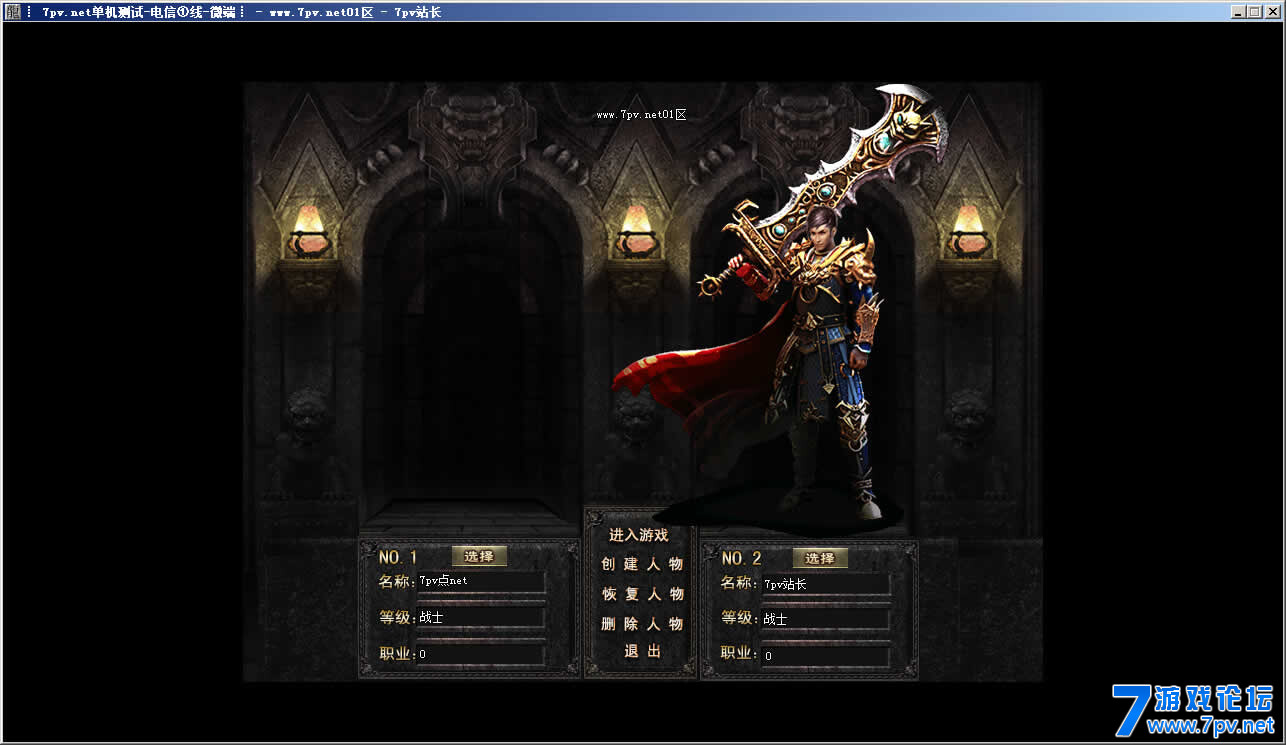Click the NO. 2 slot label
This screenshot has height=745, width=1286.
pyautogui.click(x=742, y=558)
